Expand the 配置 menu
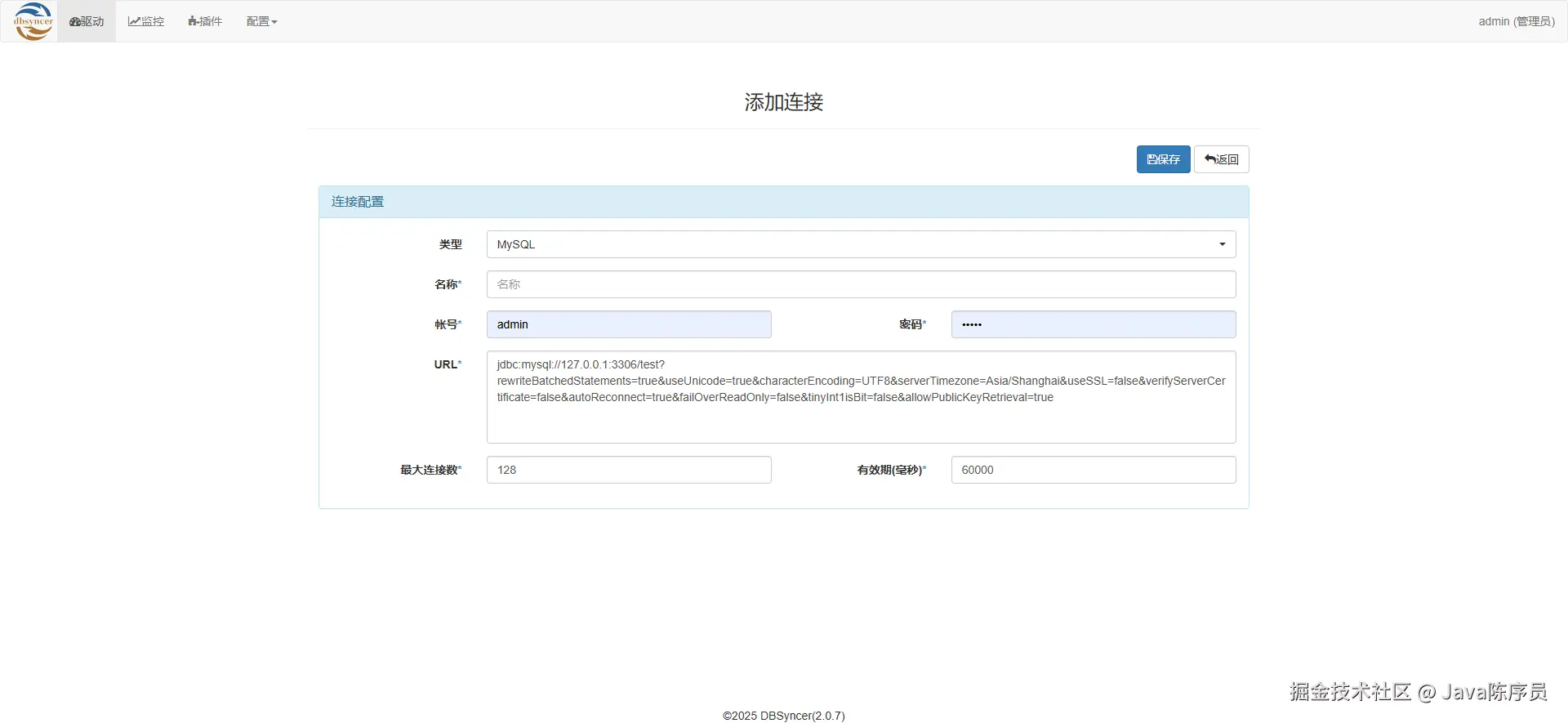Image resolution: width=1568 pixels, height=723 pixels. [261, 21]
